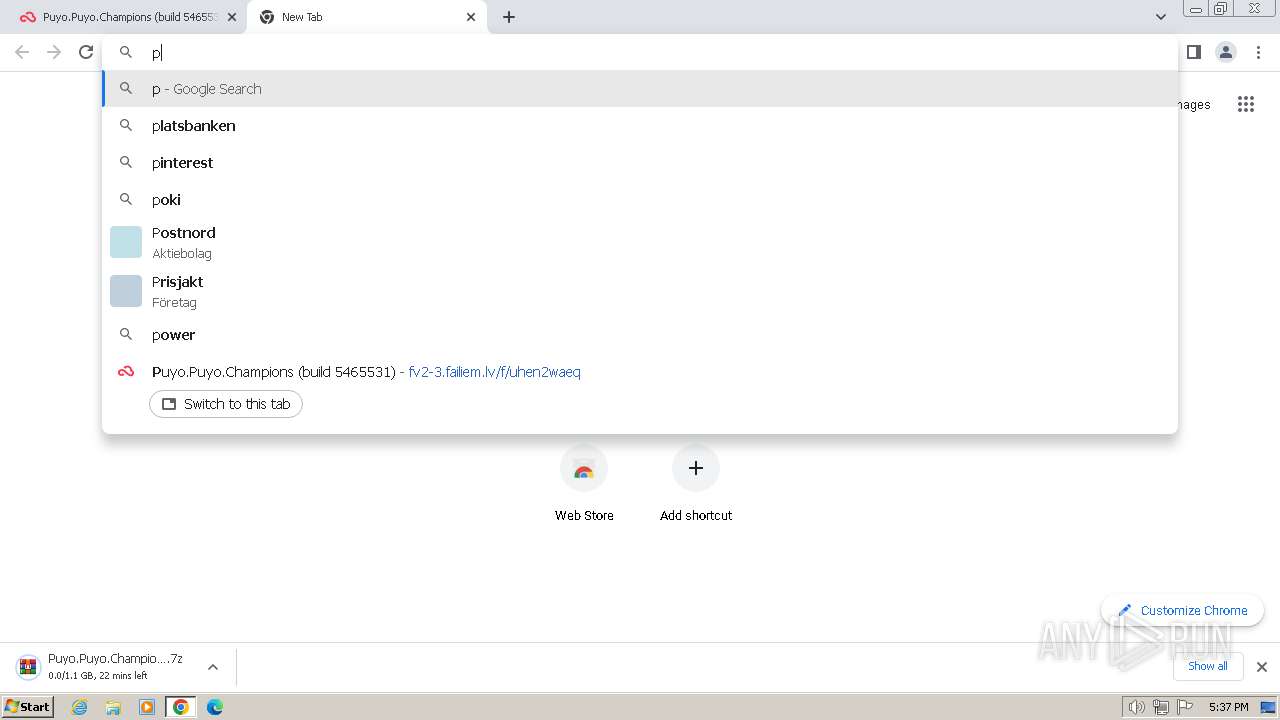Open the tab search dropdown arrow
1280x720 pixels.
tap(1160, 17)
